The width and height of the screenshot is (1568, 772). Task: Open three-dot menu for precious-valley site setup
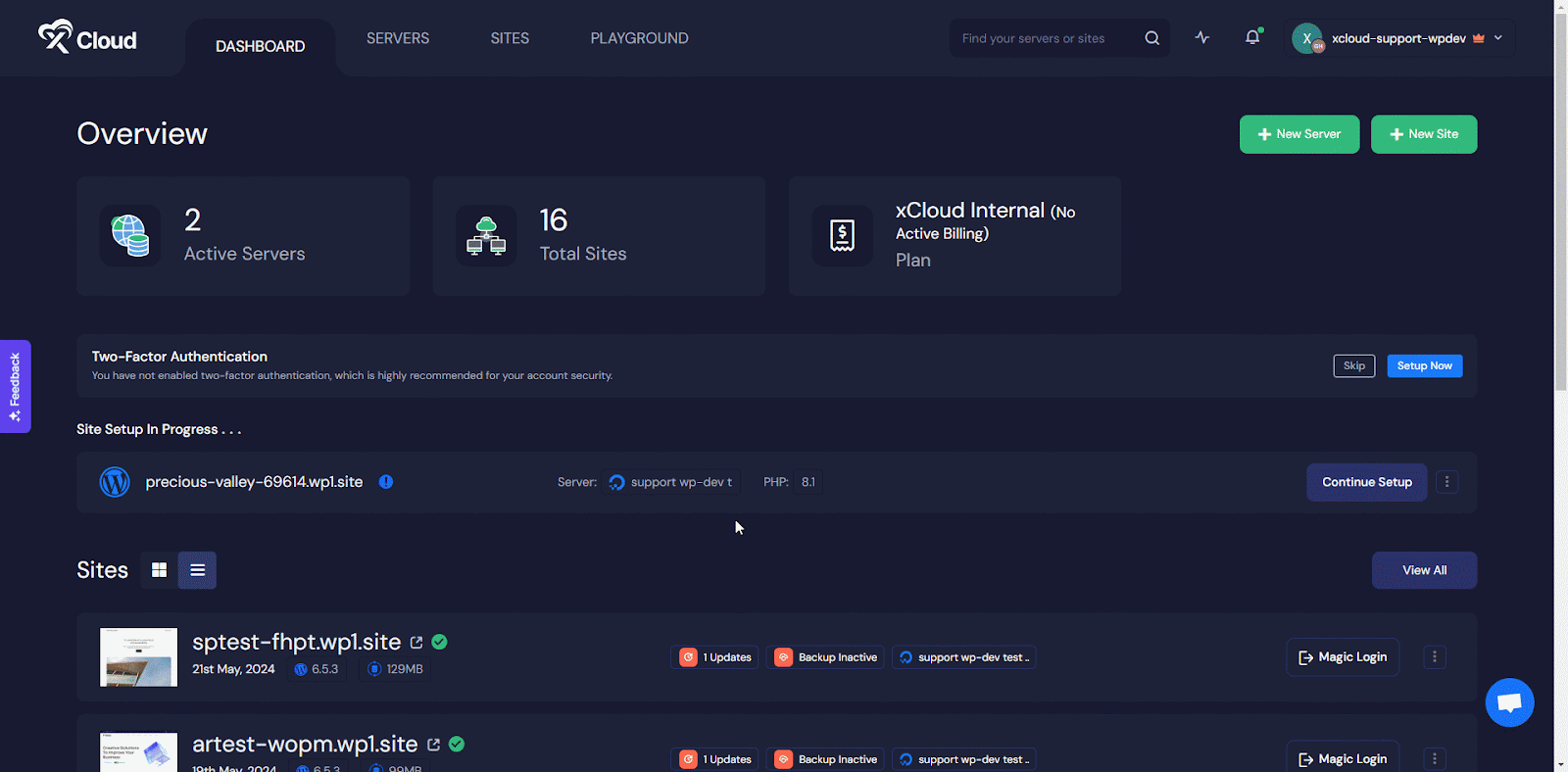1446,482
